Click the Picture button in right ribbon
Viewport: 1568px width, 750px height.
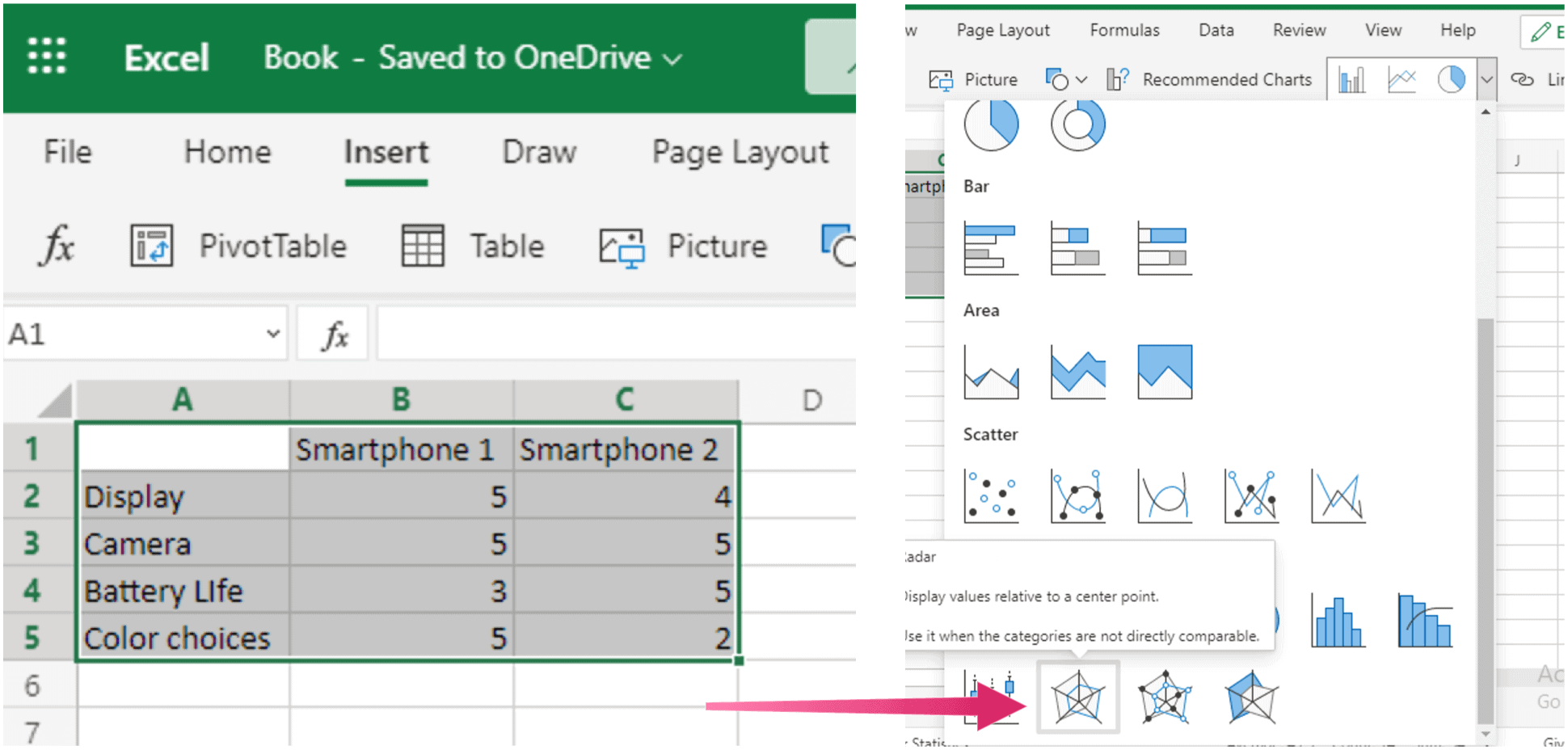(x=973, y=79)
